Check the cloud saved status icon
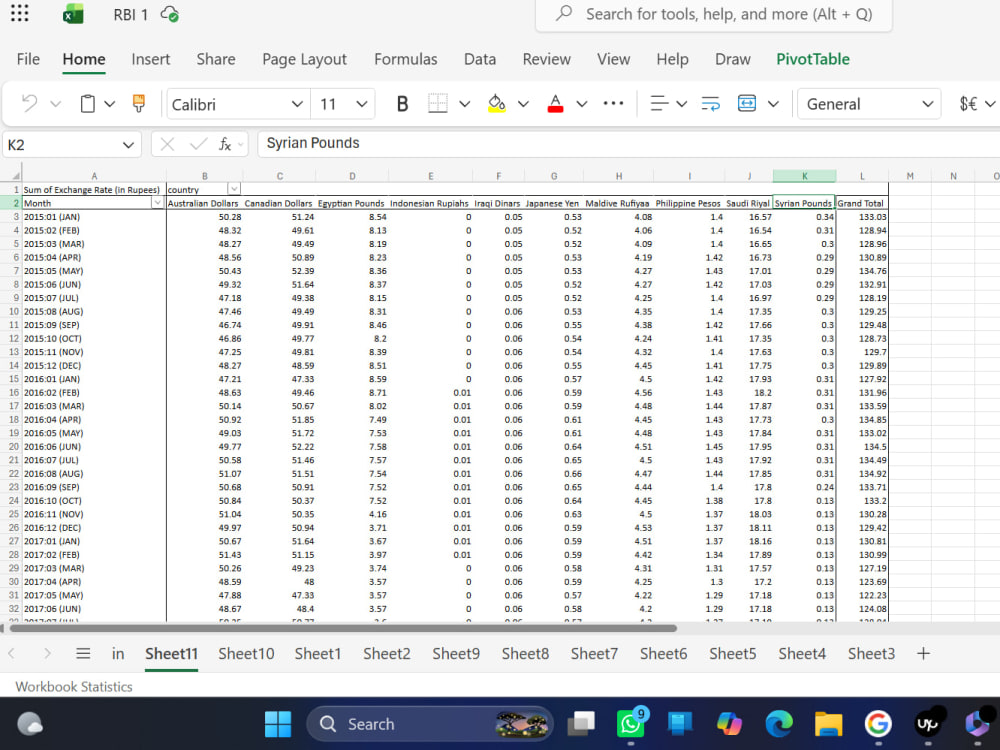The height and width of the screenshot is (750, 1000). (170, 14)
